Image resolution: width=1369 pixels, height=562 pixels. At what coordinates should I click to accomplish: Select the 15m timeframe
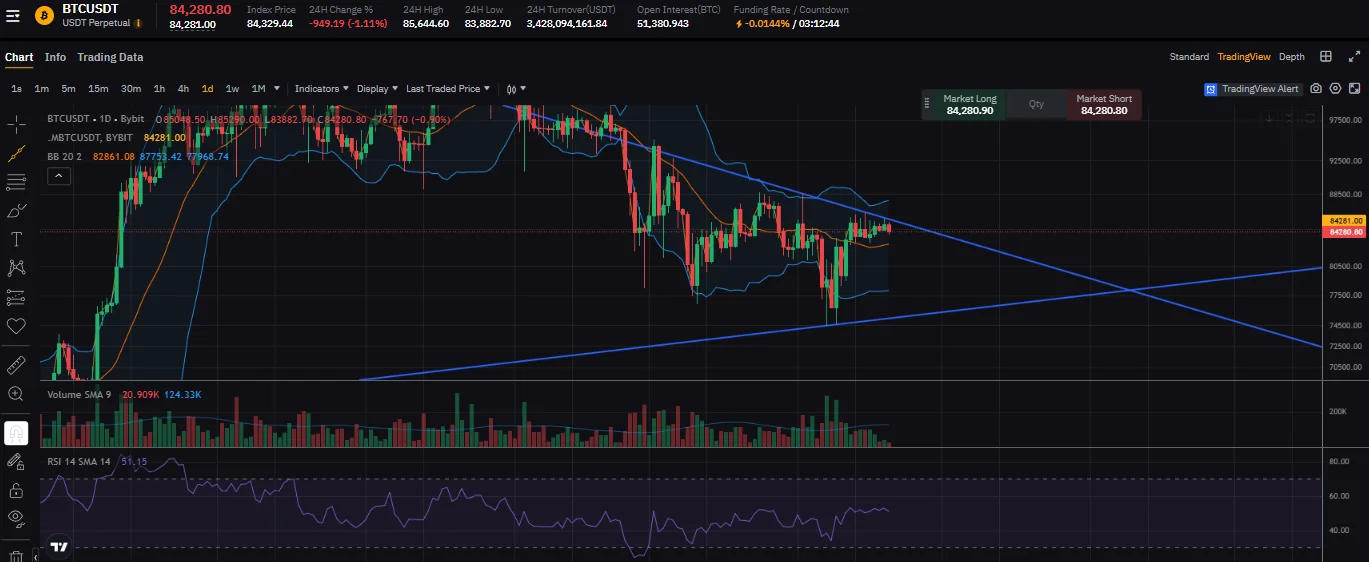click(98, 89)
